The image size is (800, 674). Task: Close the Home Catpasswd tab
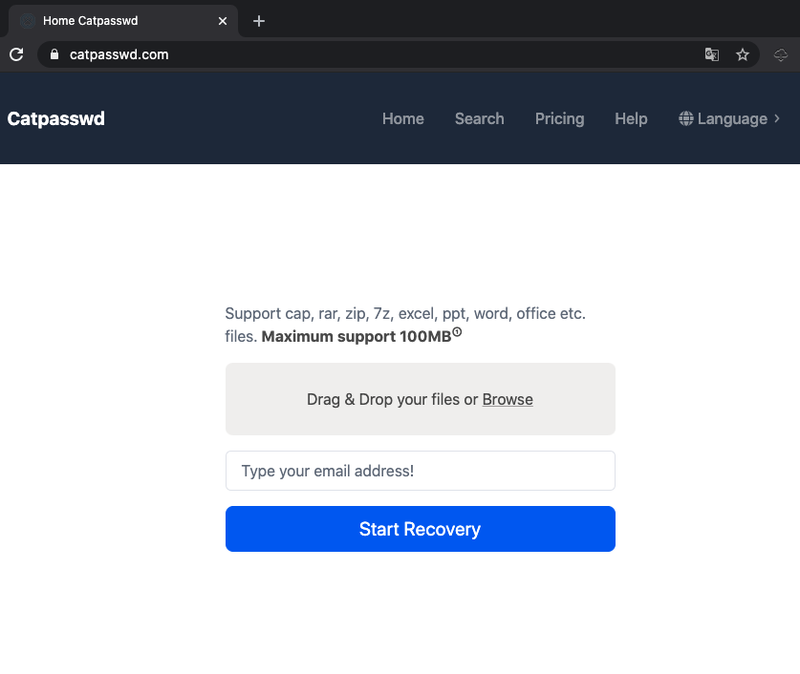click(222, 21)
